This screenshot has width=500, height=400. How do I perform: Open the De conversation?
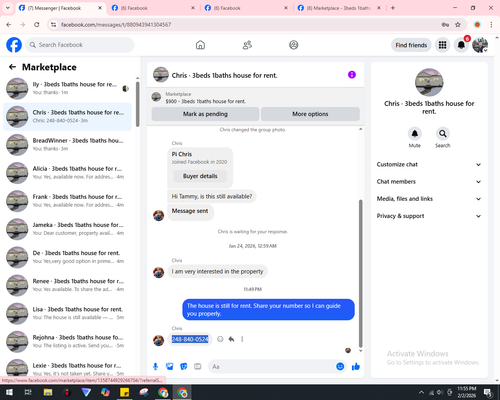click(67, 257)
